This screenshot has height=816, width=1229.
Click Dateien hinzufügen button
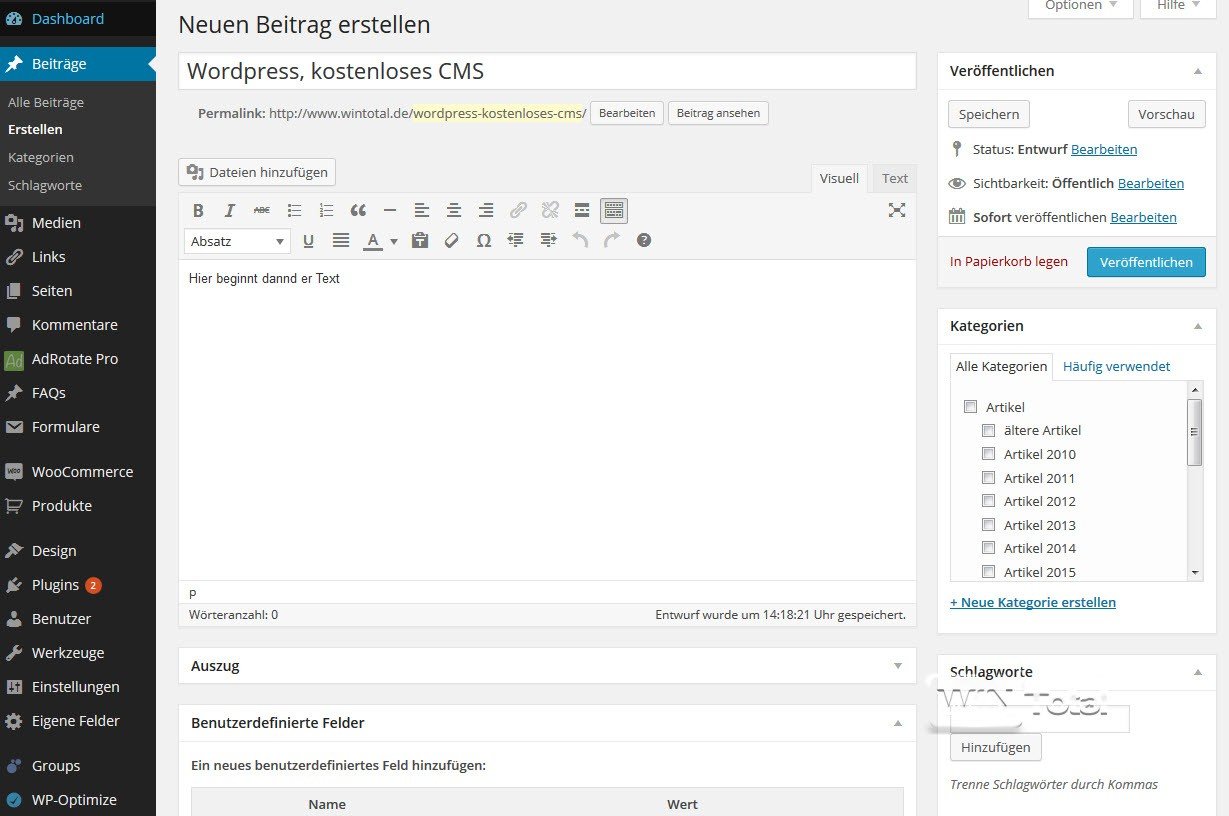tap(257, 172)
